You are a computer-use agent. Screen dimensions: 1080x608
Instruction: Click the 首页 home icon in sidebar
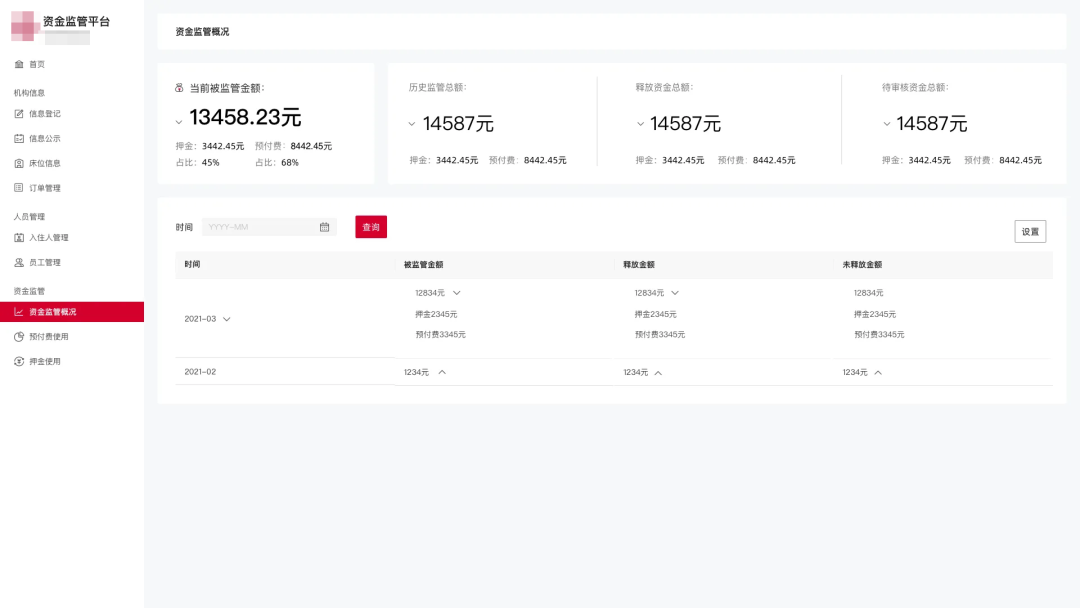point(19,64)
